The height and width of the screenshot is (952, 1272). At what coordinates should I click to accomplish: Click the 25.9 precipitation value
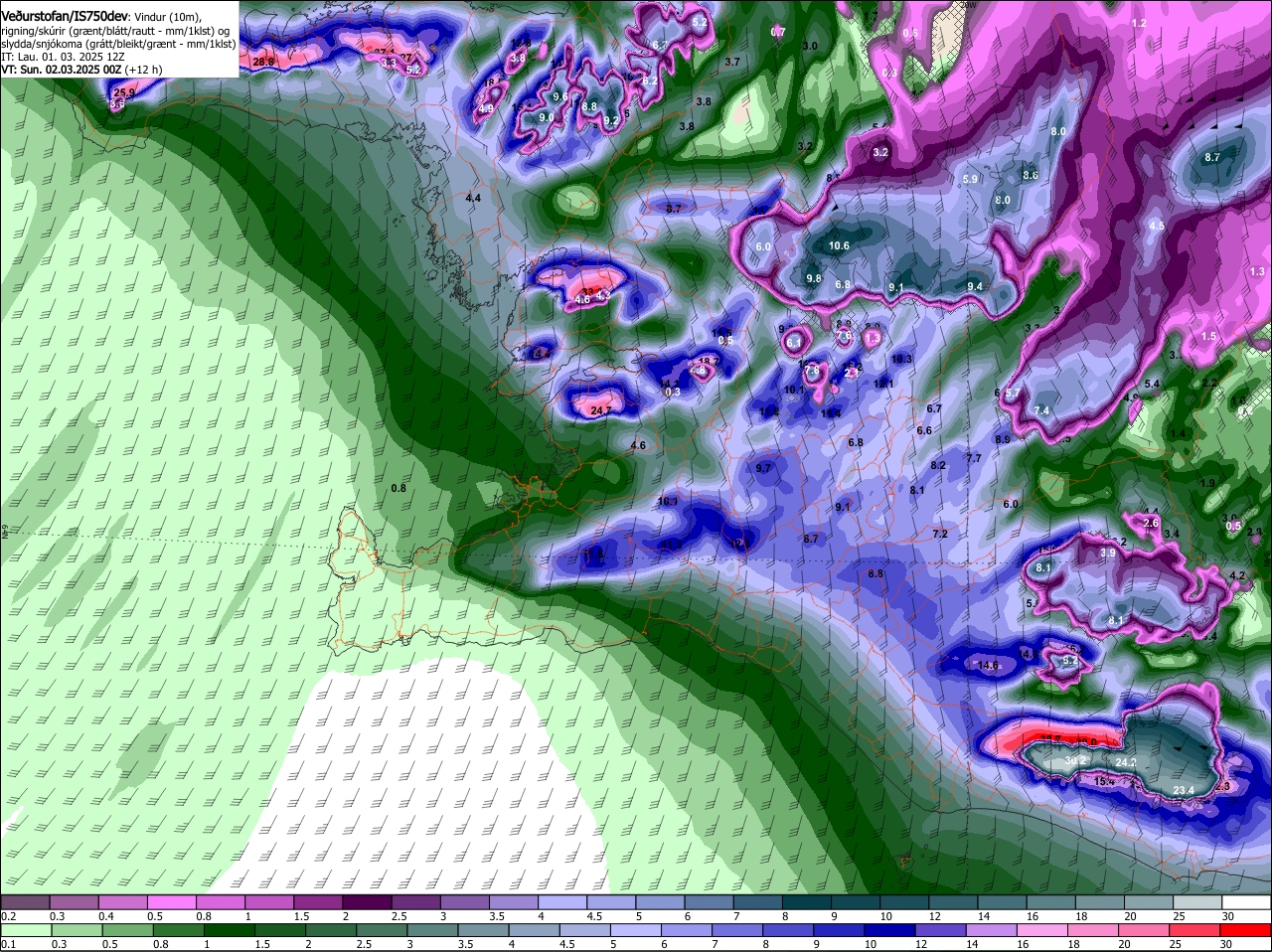[x=125, y=92]
